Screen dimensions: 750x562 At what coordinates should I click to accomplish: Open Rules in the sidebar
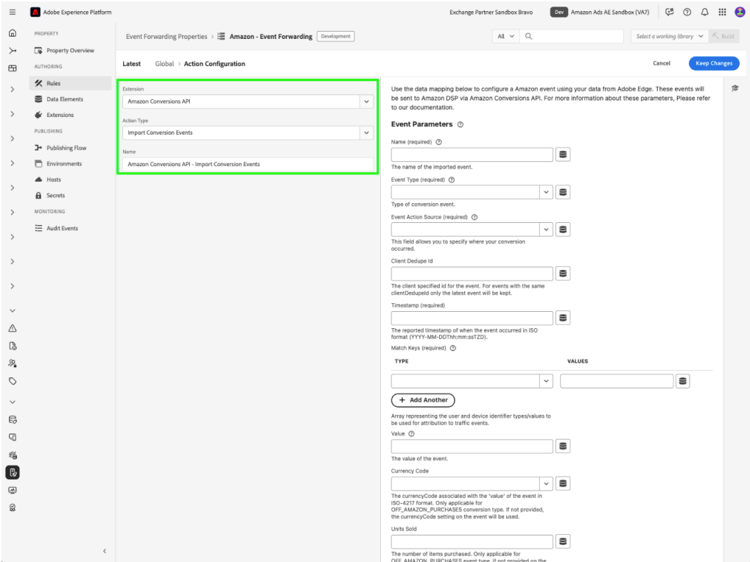pos(70,83)
